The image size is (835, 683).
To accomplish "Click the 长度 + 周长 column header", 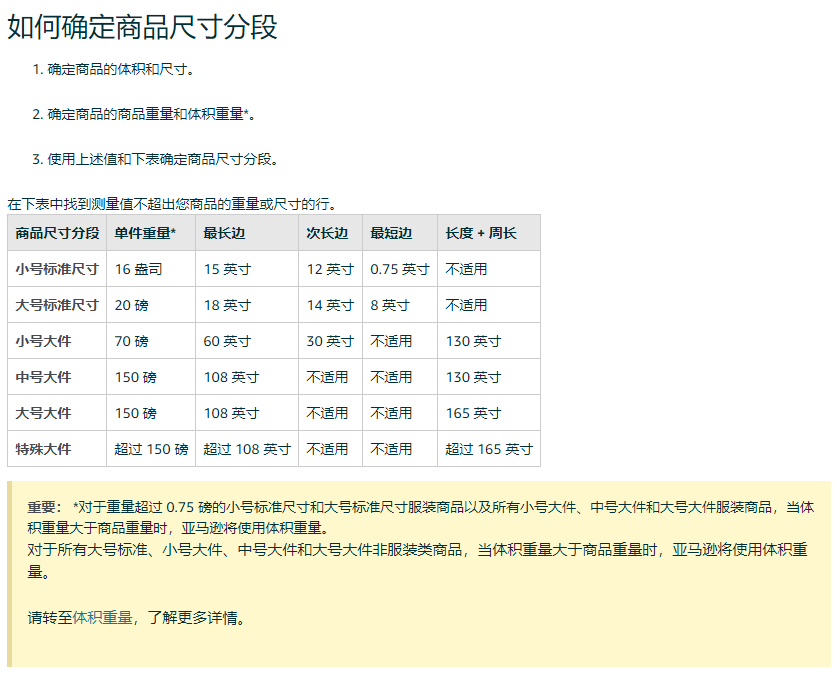I will pyautogui.click(x=481, y=233).
